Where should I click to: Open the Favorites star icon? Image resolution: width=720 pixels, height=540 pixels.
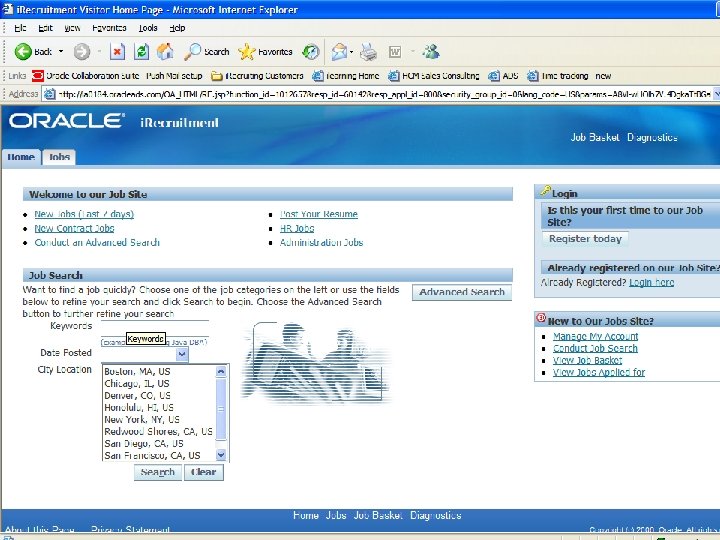(247, 52)
